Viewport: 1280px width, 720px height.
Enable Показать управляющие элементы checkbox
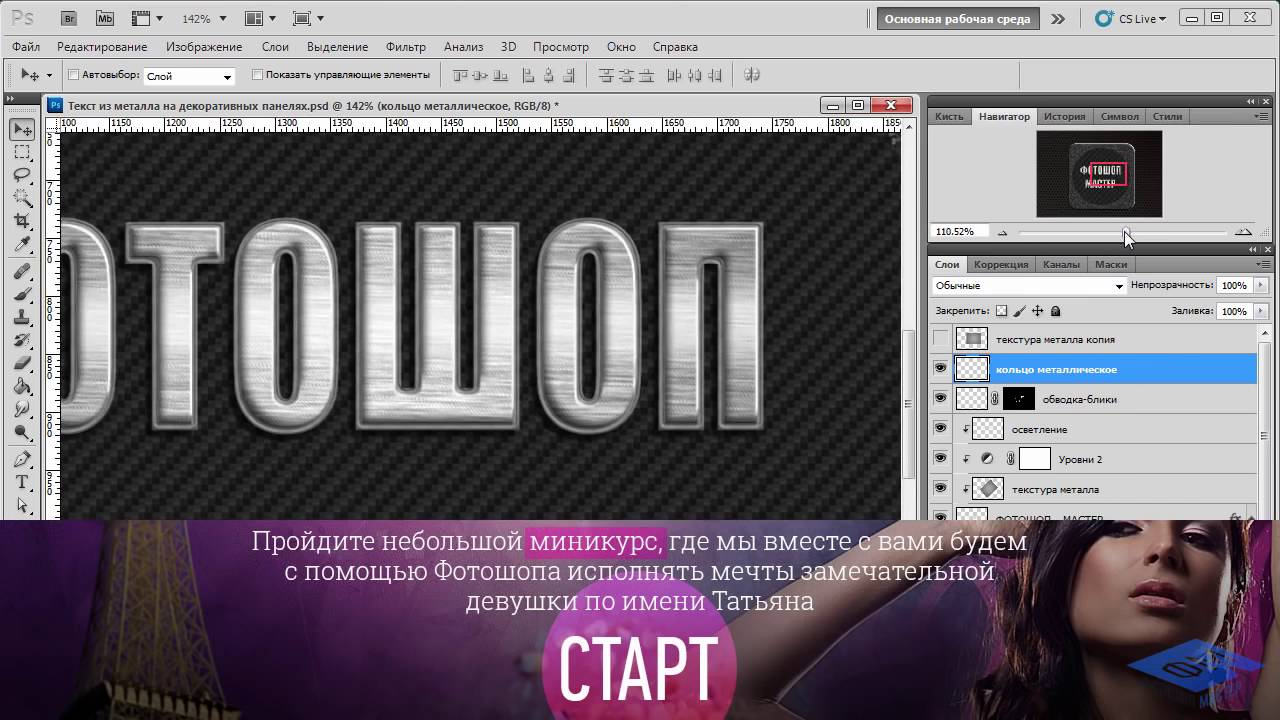click(257, 75)
